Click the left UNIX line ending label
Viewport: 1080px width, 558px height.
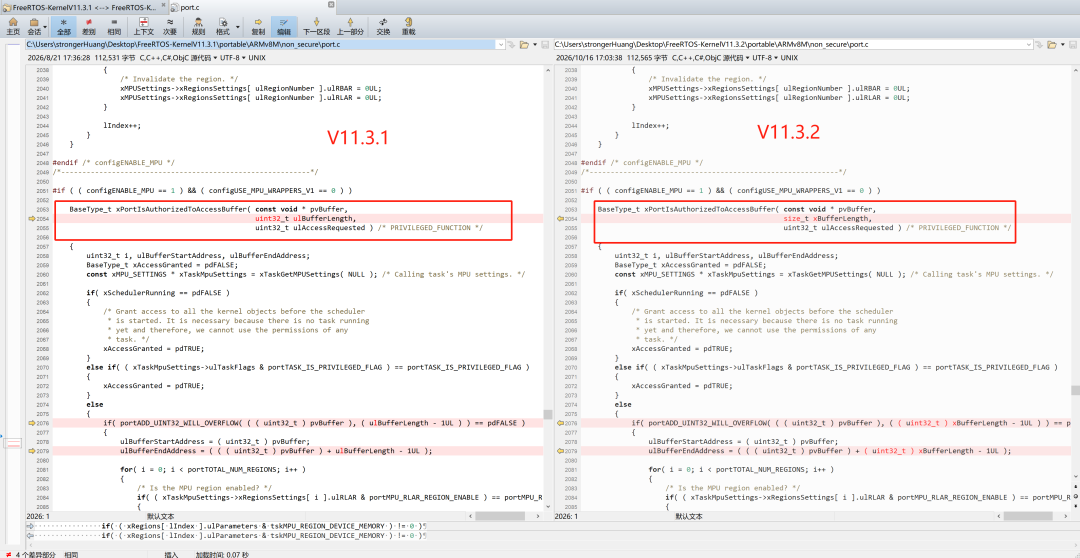pos(257,58)
